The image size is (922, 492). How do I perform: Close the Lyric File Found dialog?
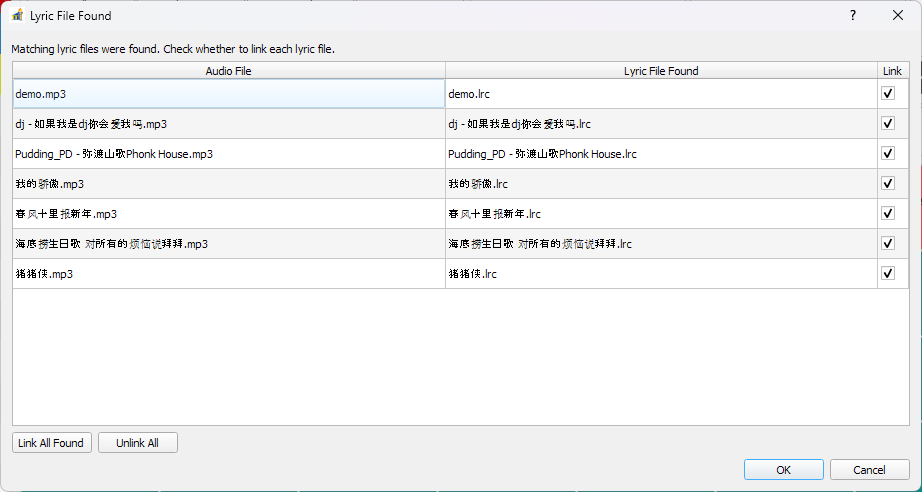(x=898, y=16)
